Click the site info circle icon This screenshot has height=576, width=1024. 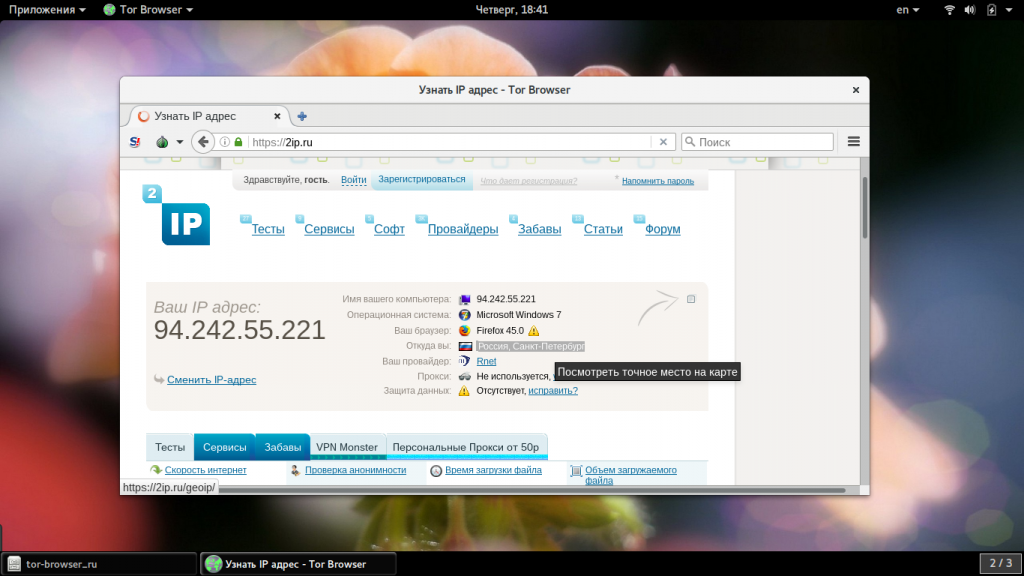pyautogui.click(x=225, y=142)
